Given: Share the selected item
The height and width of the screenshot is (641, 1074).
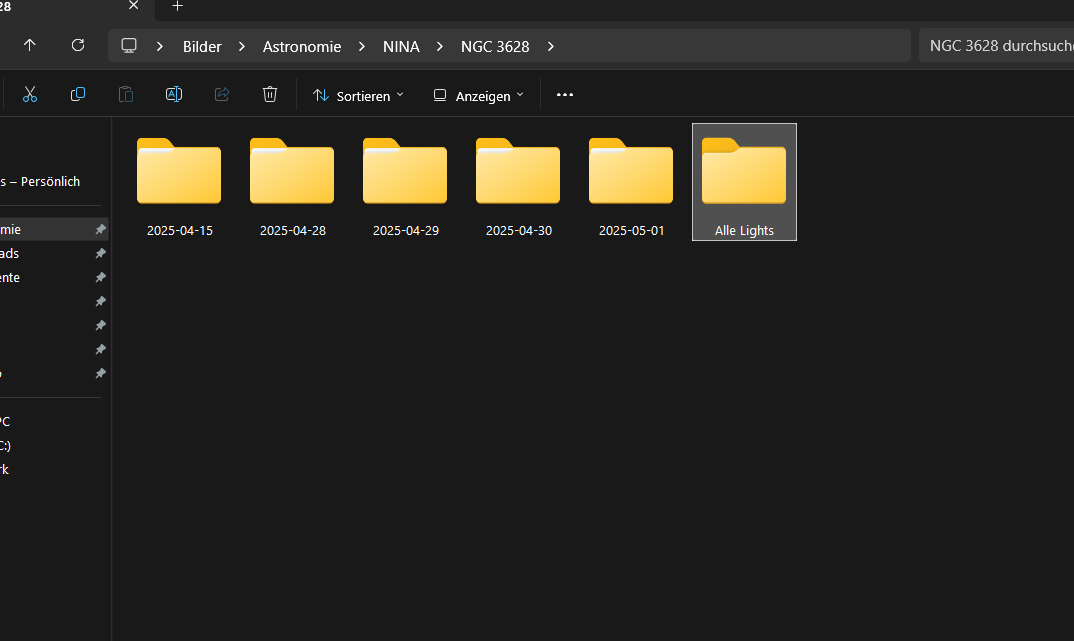Looking at the screenshot, I should click(x=222, y=95).
